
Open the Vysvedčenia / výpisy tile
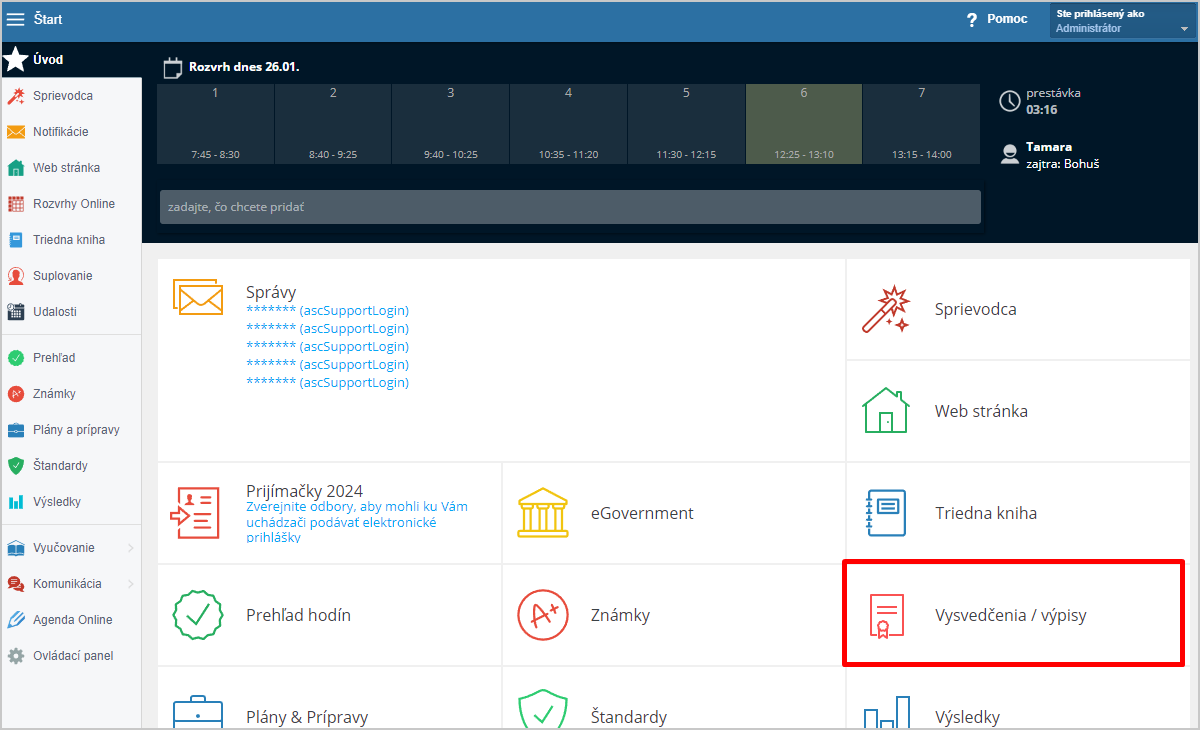coord(1014,615)
